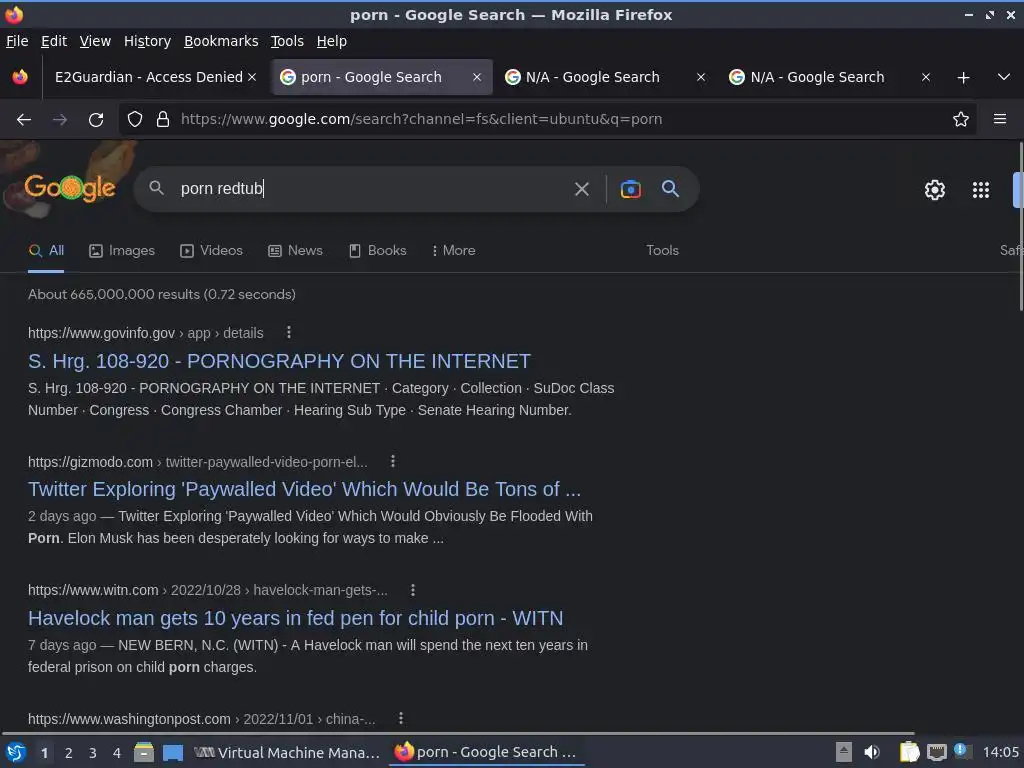Open the network tray icon
This screenshot has height=768, width=1024.
coord(936,752)
